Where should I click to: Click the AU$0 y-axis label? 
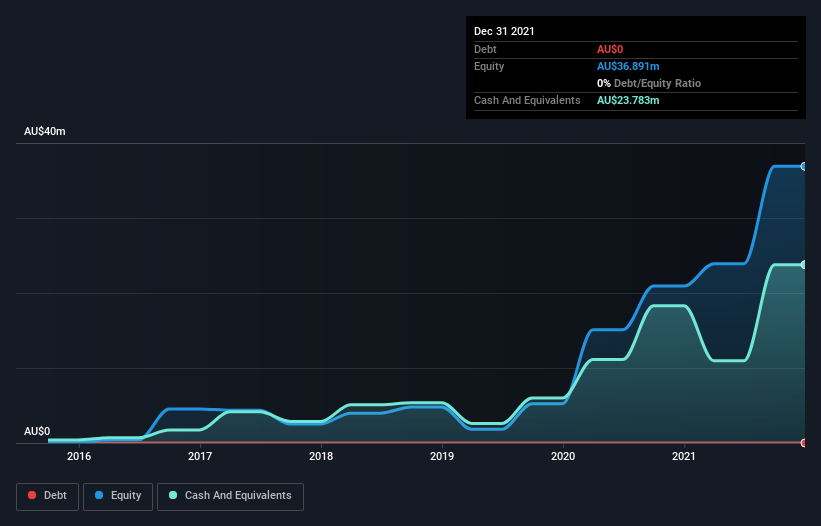(37, 431)
